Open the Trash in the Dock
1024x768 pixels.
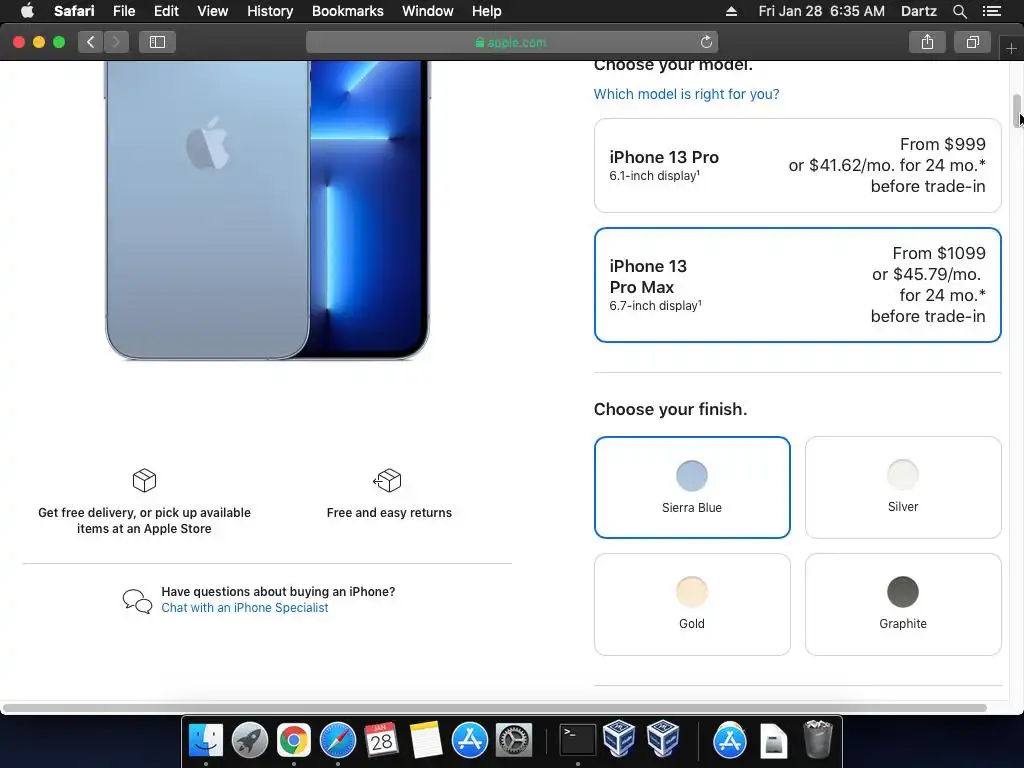(x=818, y=739)
